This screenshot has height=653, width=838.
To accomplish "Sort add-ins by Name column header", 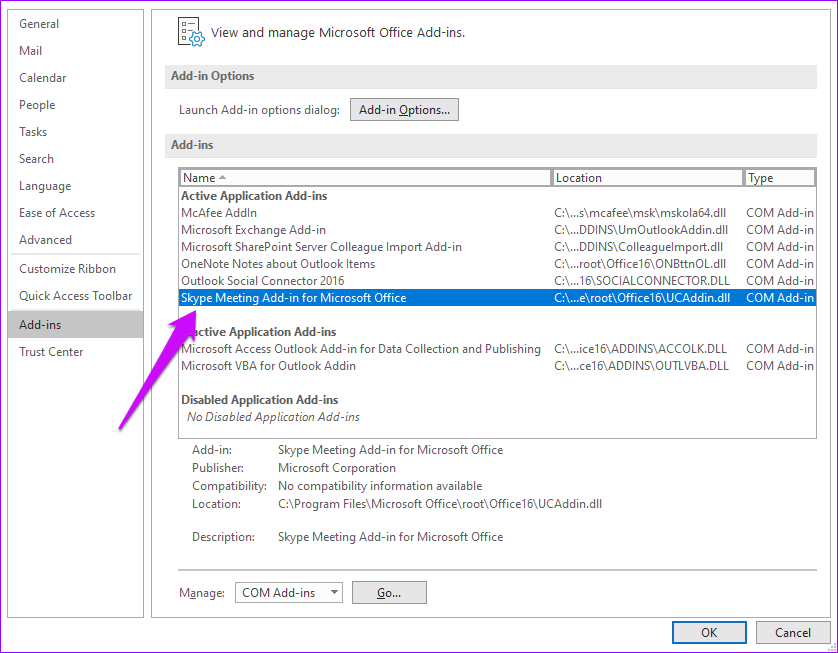I will tap(365, 177).
